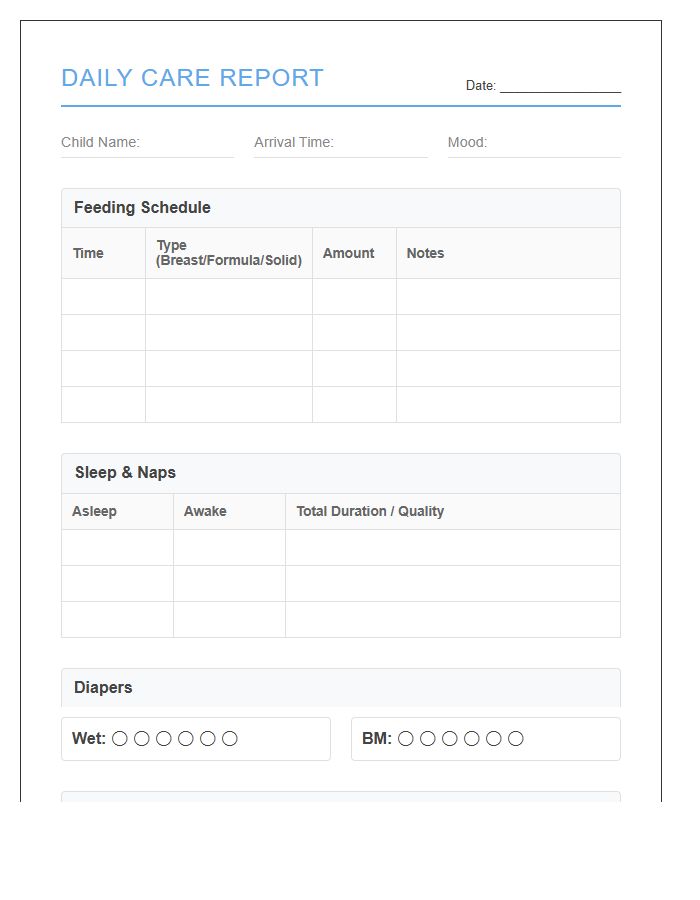Mark the first Wet diaper circle
Viewport: 700px width, 900px height.
tap(120, 739)
